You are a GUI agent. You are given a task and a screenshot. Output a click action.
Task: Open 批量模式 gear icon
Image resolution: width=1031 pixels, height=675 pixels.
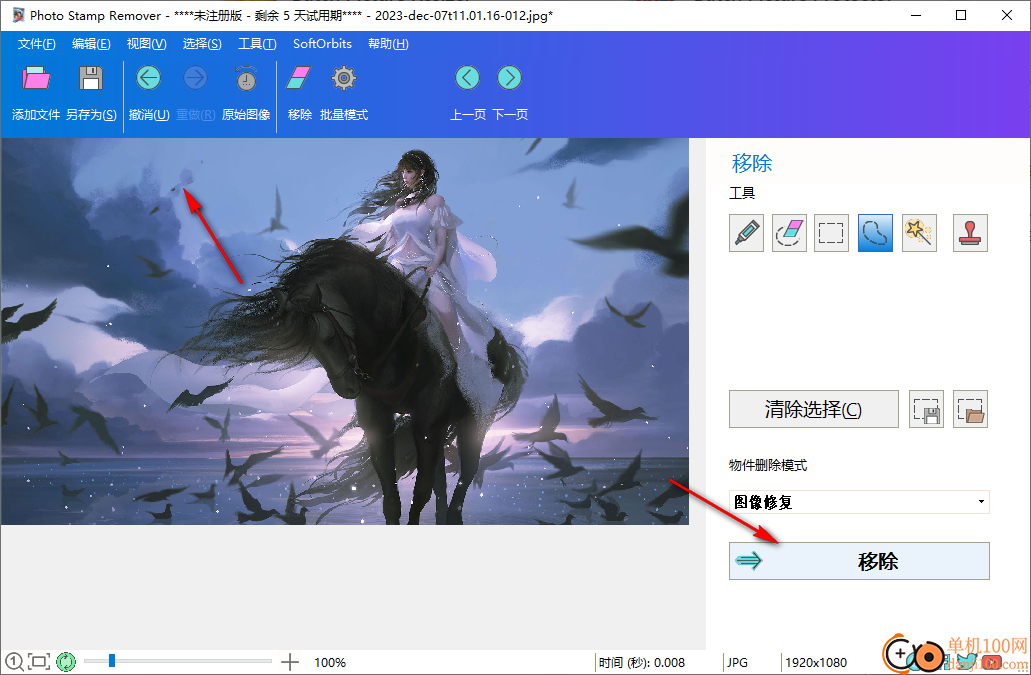(x=344, y=78)
